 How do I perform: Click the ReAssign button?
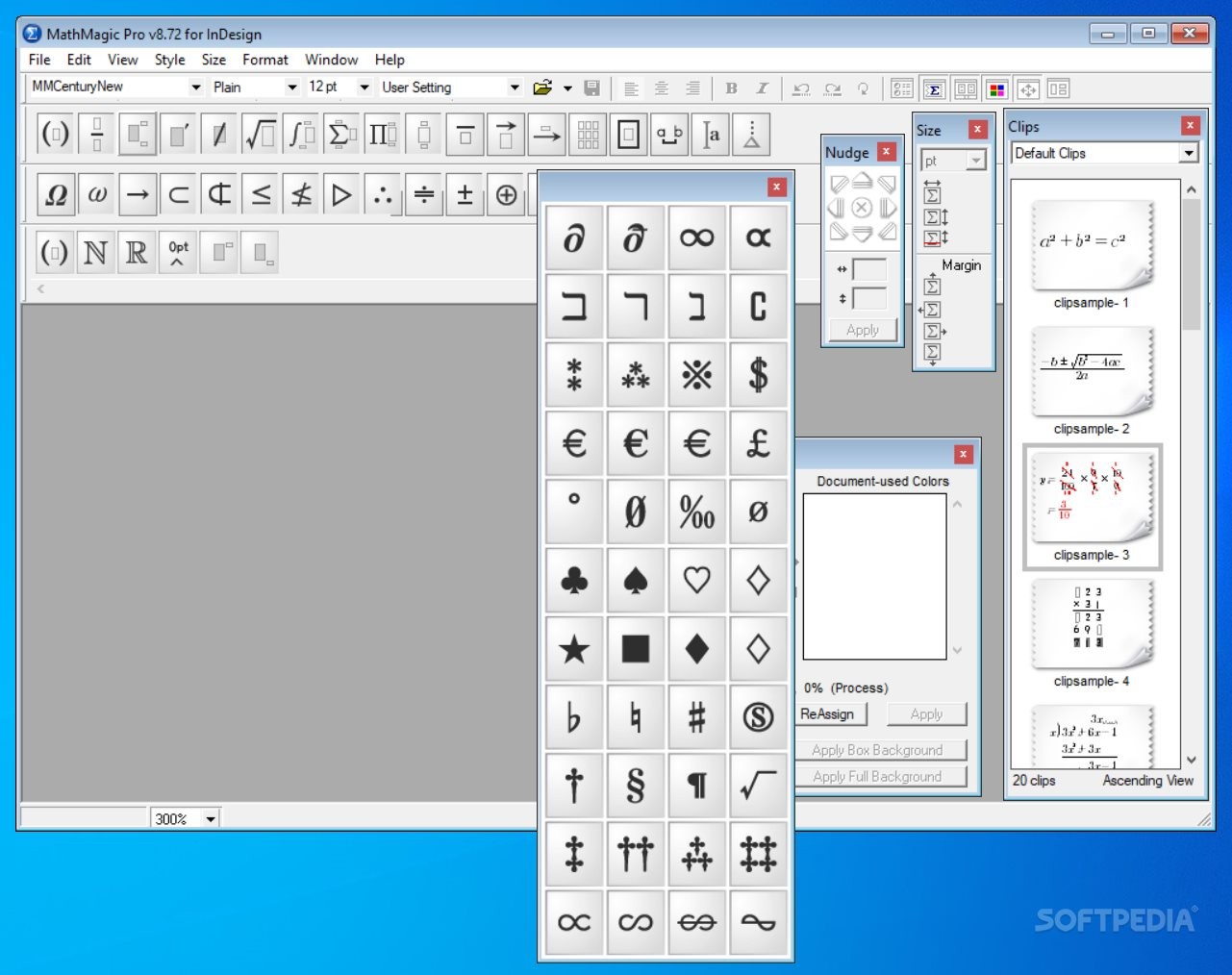pyautogui.click(x=830, y=714)
